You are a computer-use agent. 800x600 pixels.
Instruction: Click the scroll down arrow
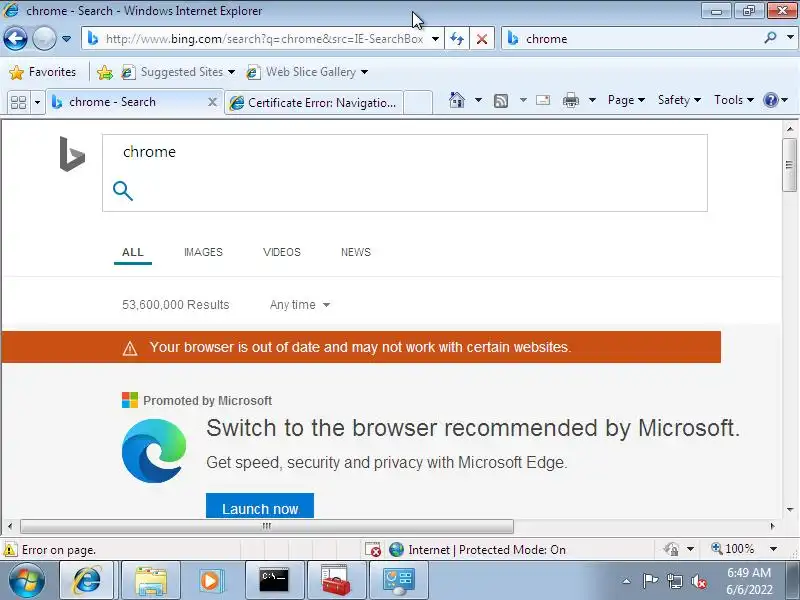[x=790, y=510]
